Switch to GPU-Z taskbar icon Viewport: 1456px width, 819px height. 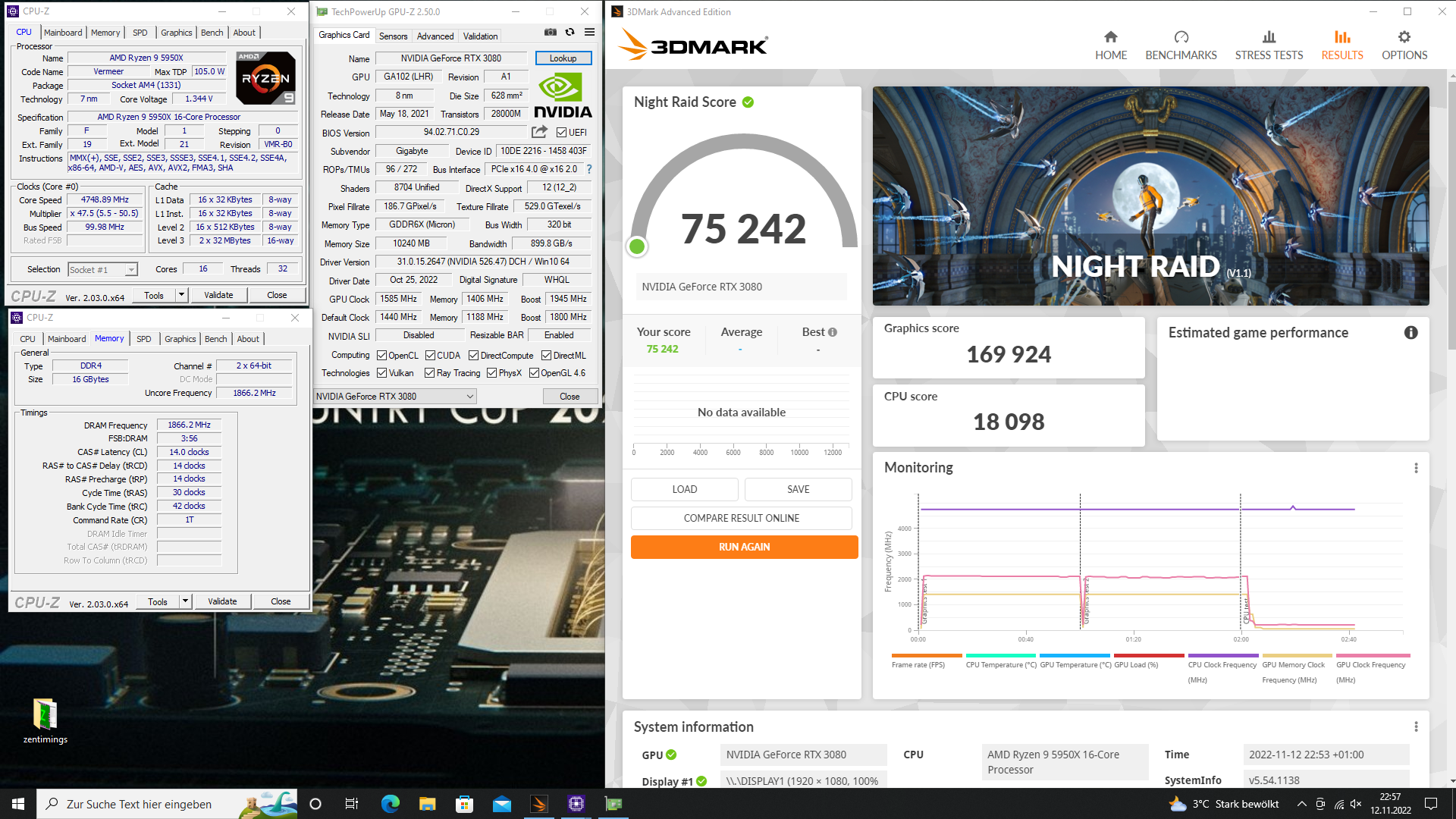613,804
